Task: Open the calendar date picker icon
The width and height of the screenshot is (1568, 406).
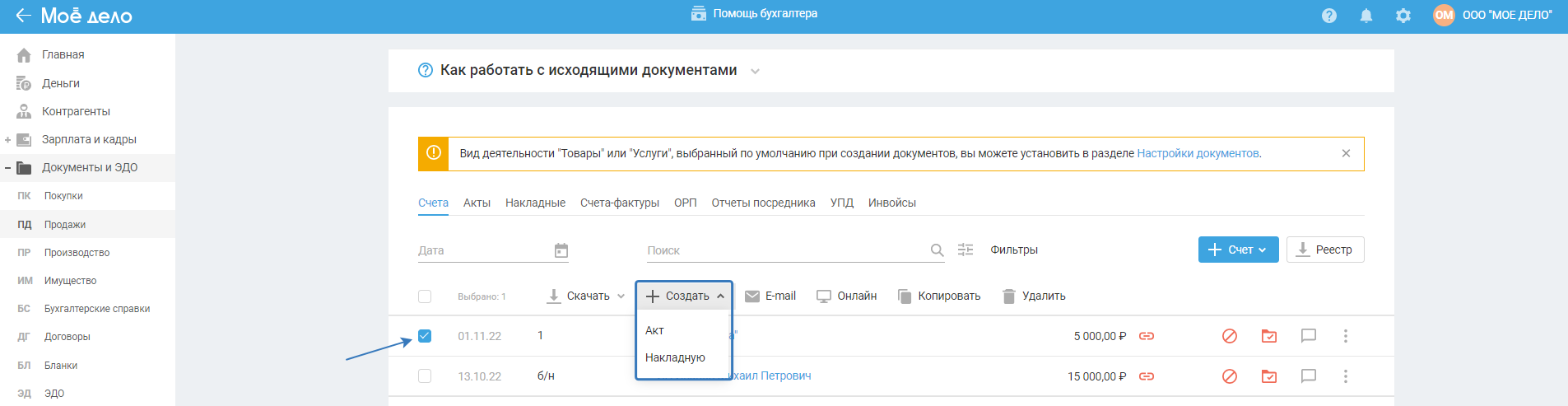Action: click(x=561, y=250)
